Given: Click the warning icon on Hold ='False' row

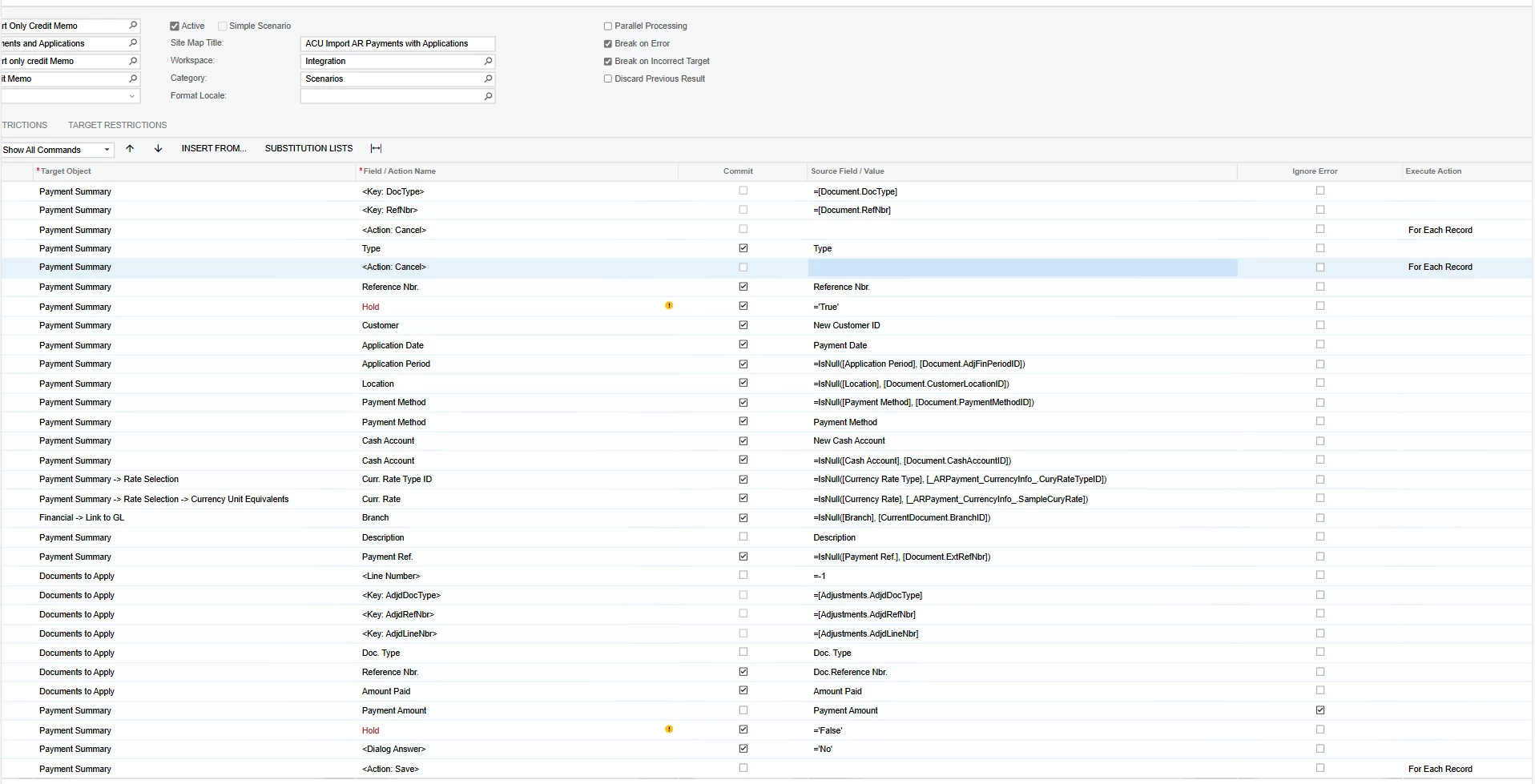Looking at the screenshot, I should pyautogui.click(x=669, y=730).
